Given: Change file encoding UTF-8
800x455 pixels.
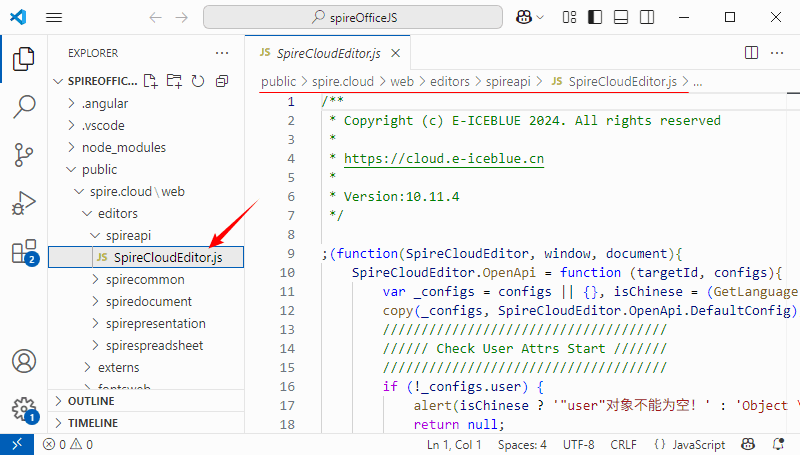Looking at the screenshot, I should click(579, 445).
